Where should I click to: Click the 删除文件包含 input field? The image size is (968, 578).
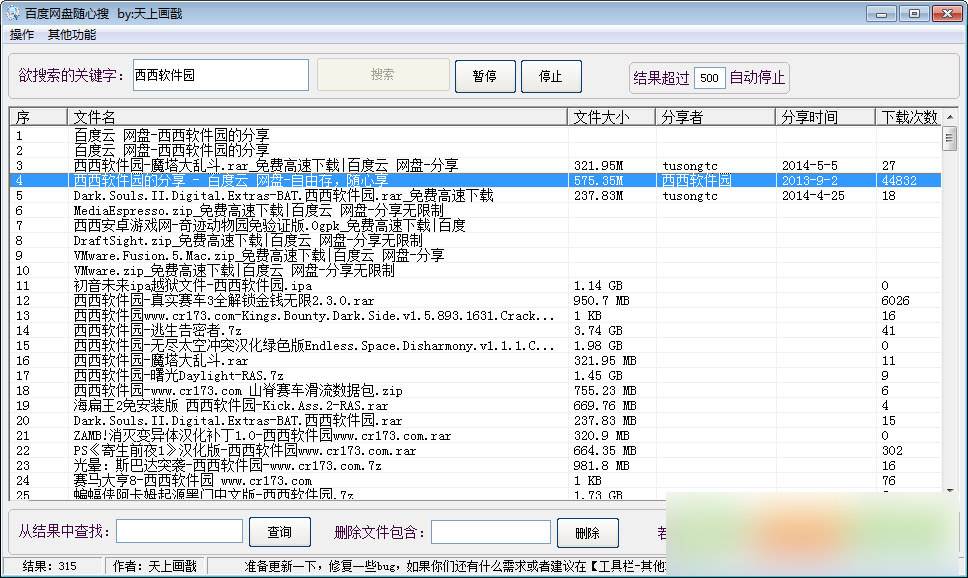click(490, 532)
